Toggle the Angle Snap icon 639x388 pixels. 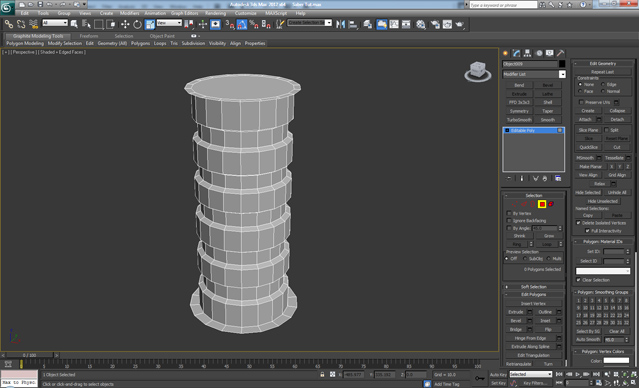pos(242,24)
